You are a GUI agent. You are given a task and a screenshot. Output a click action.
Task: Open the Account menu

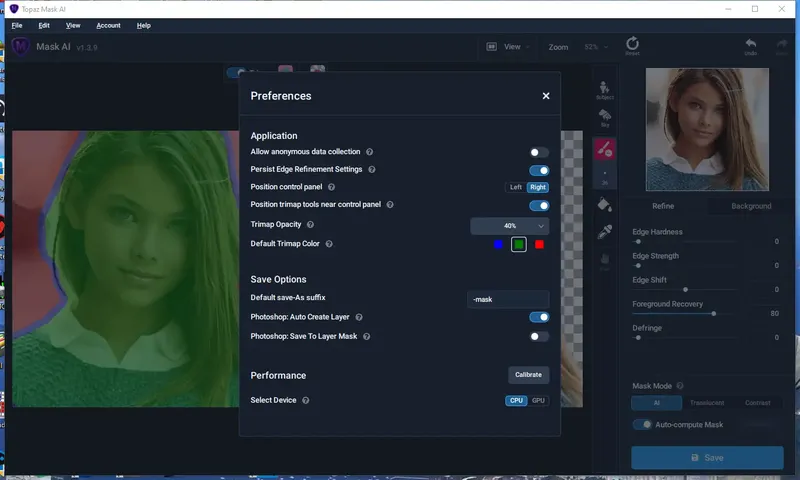click(108, 26)
